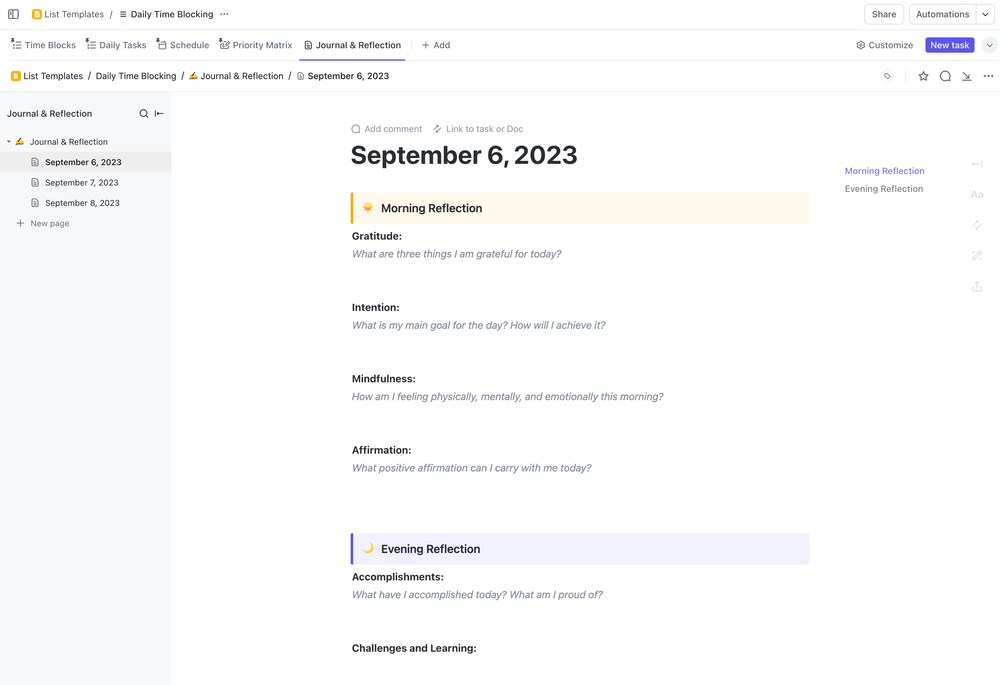Click Add comment above the title
This screenshot has width=1000, height=685.
(x=387, y=129)
